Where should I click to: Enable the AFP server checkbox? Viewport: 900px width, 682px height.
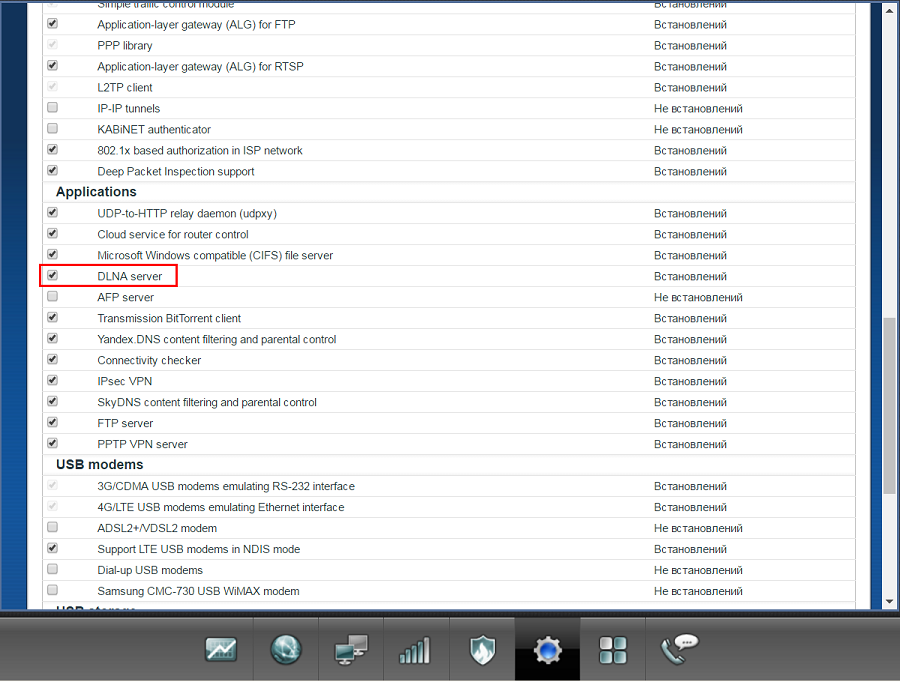(52, 297)
